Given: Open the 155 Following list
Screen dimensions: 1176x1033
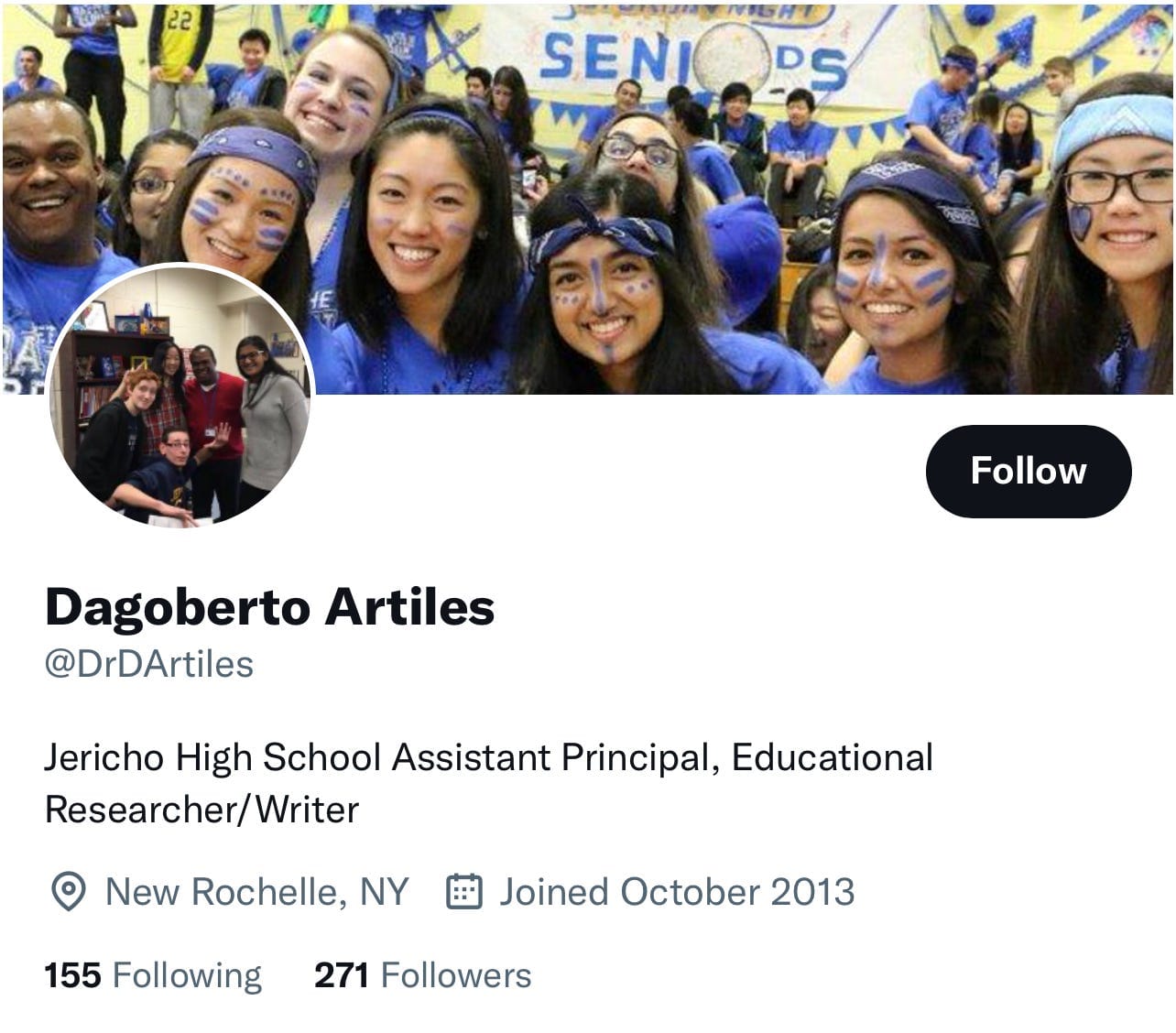Looking at the screenshot, I should (x=153, y=975).
